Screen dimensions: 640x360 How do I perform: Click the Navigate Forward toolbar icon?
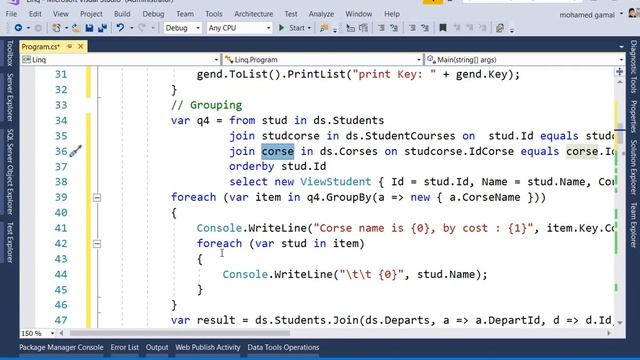click(x=38, y=28)
